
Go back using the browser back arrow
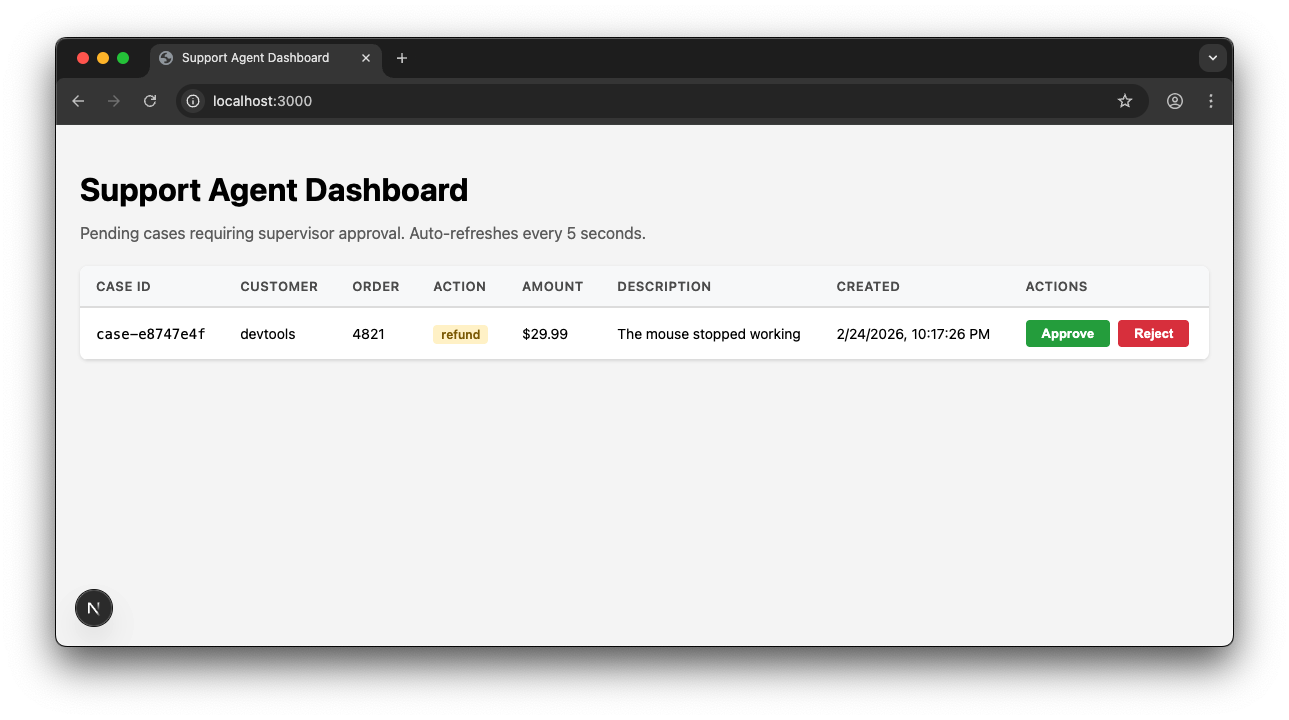78,101
